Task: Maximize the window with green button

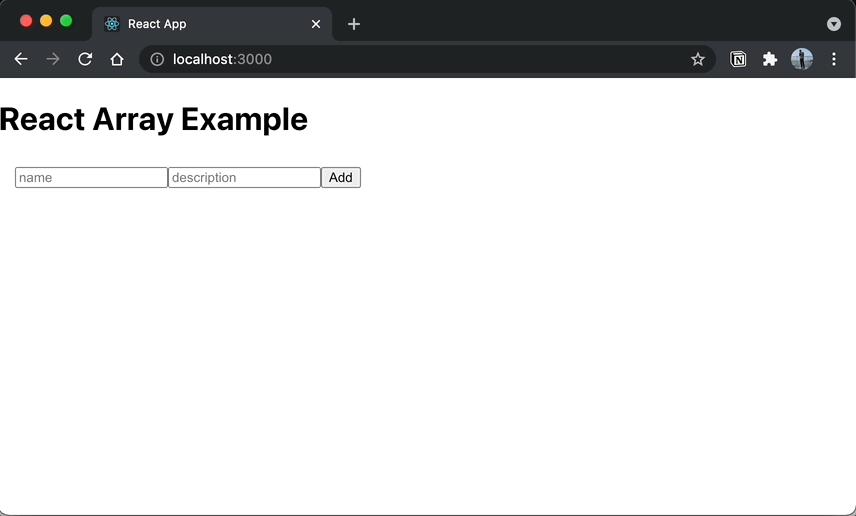Action: click(66, 21)
